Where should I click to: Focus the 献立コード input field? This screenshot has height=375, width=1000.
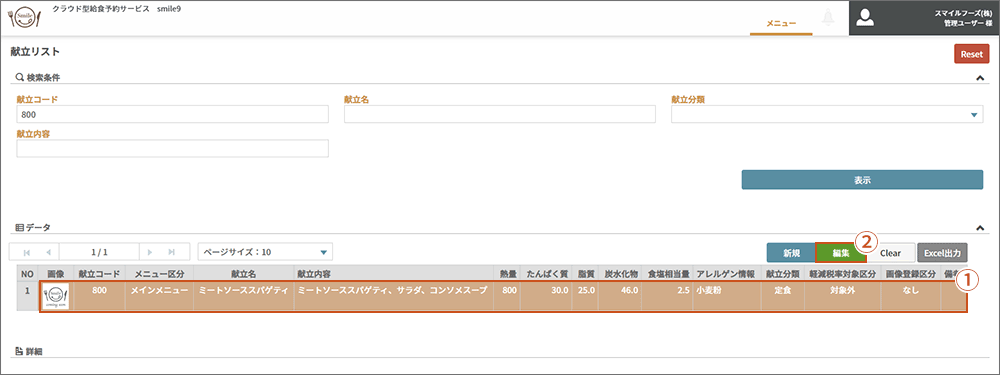[172, 114]
